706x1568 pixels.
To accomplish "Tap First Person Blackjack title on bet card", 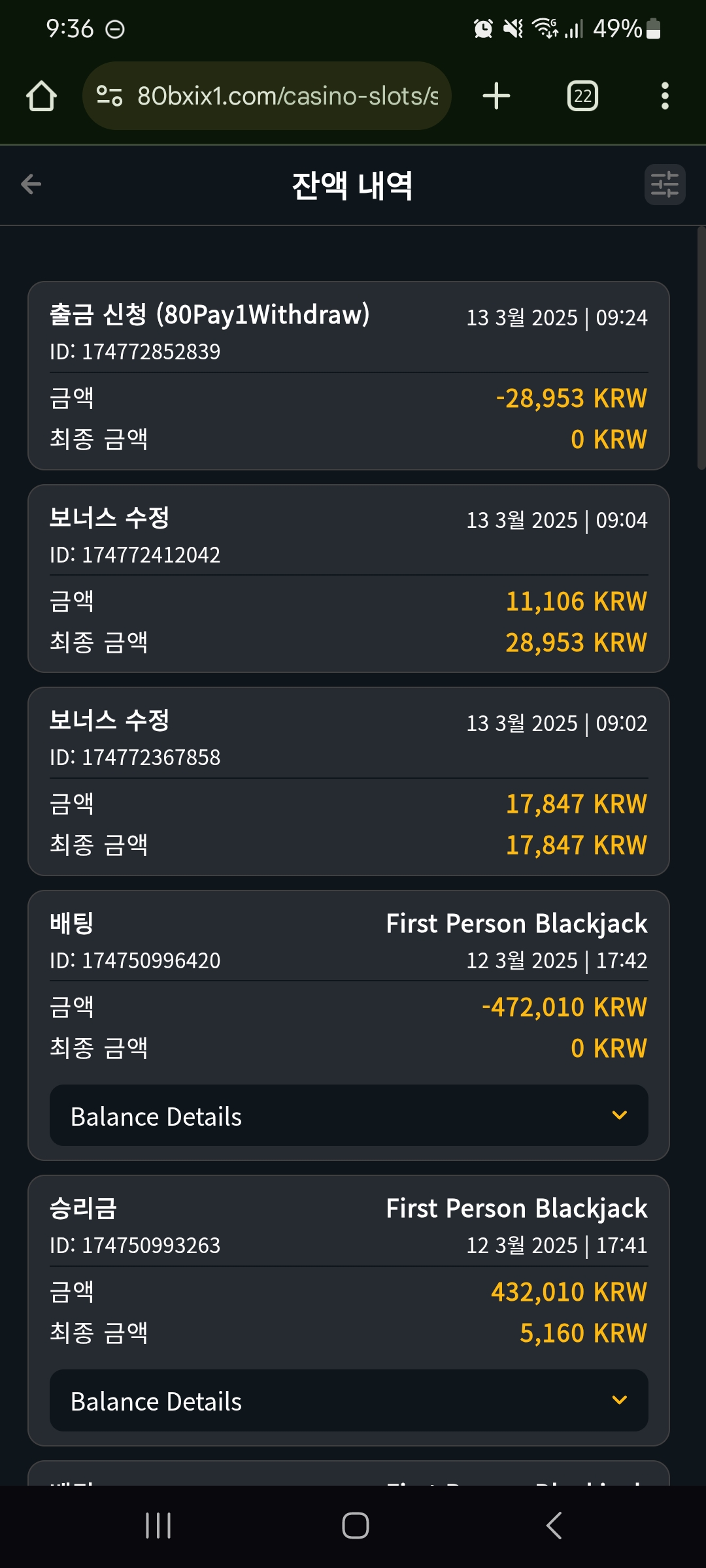I will [516, 924].
